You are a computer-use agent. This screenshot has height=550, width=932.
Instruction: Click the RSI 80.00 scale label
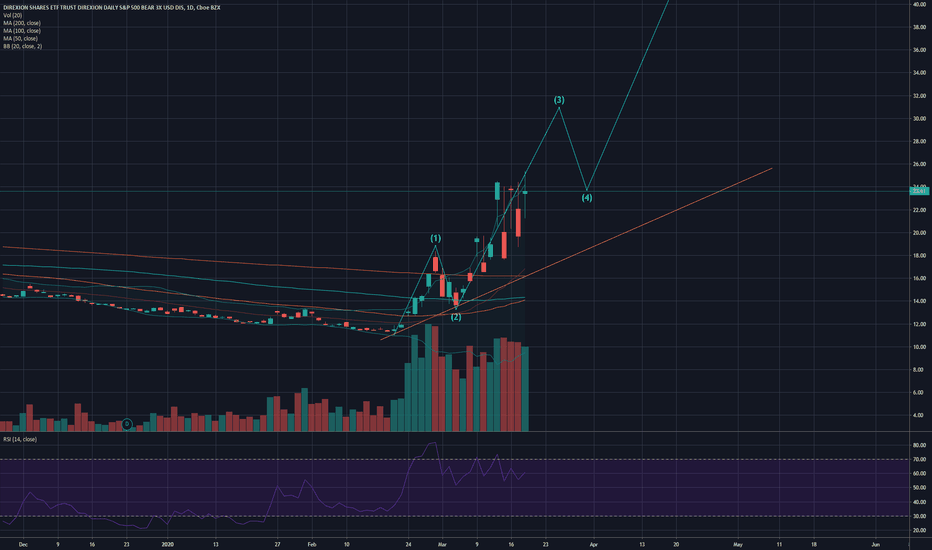click(919, 445)
